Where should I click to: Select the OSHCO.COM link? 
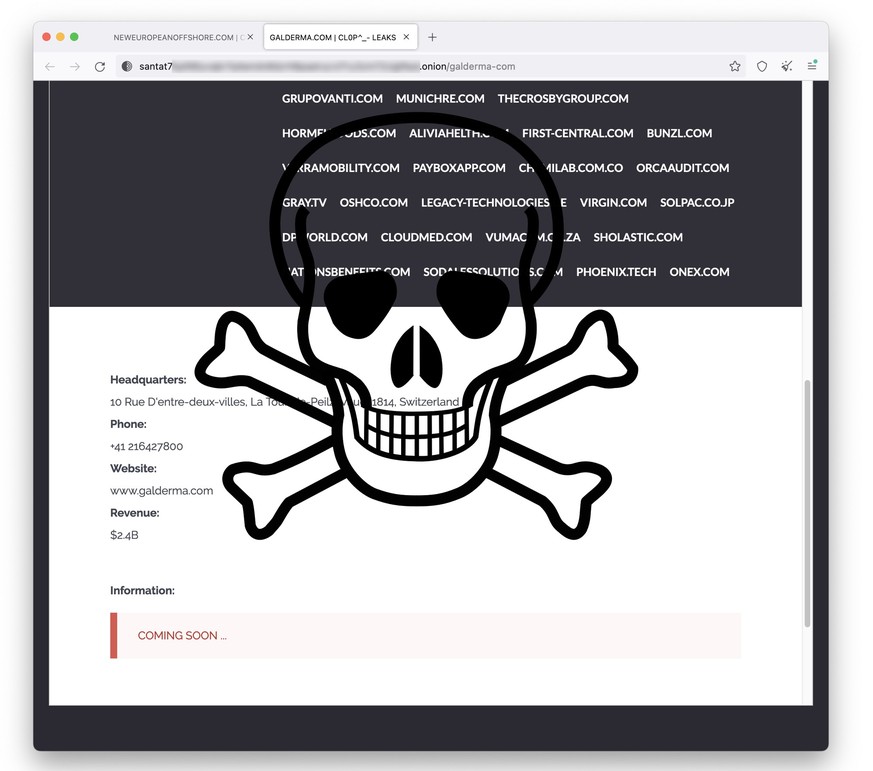tap(374, 203)
